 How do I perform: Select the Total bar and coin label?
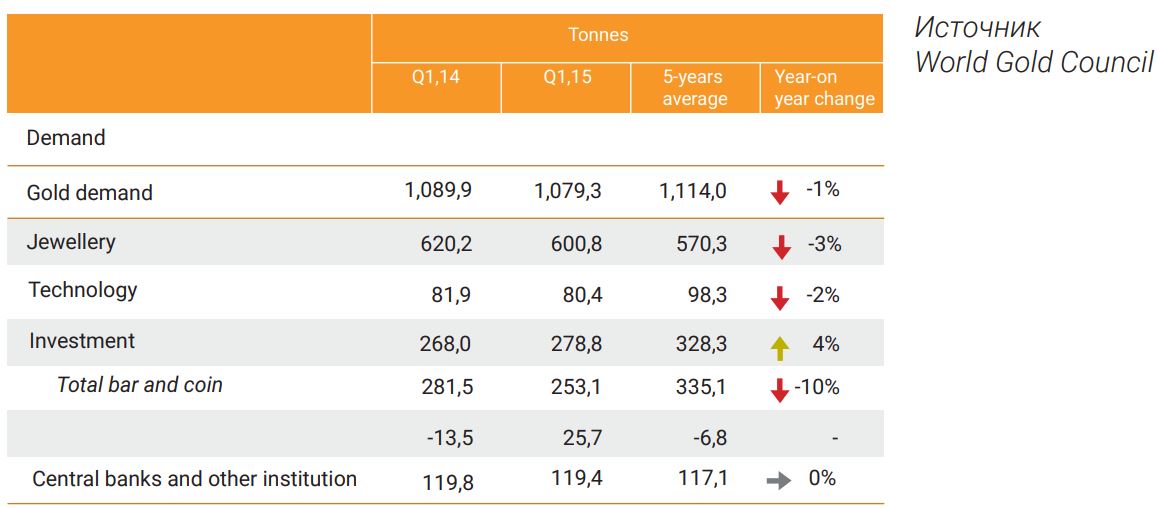click(140, 385)
